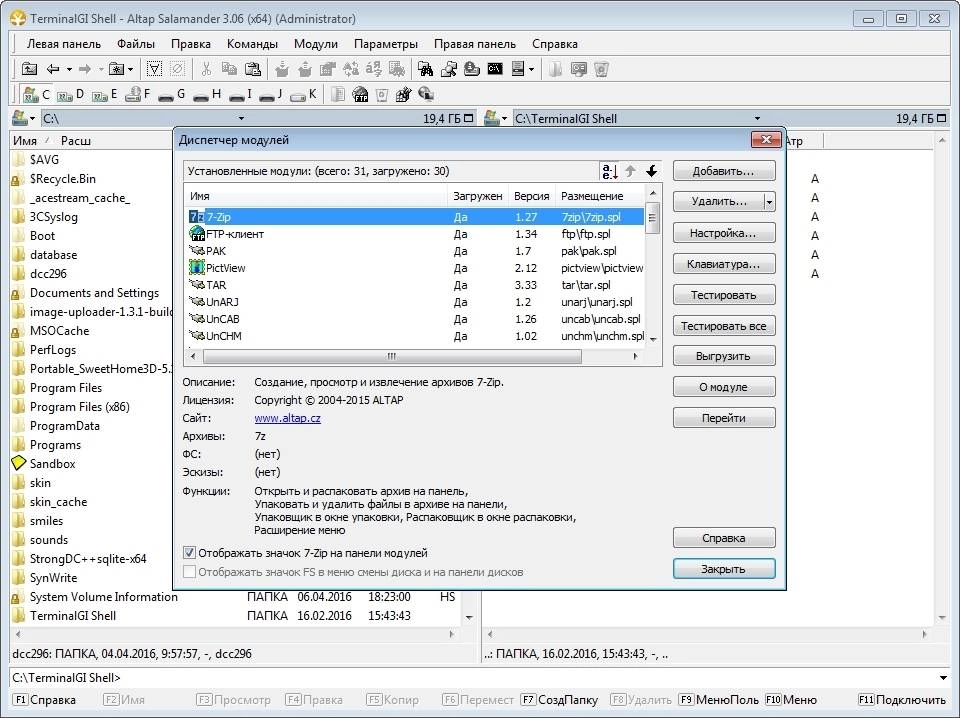960x718 pixels.
Task: Click F11 Подключить in bottom bar
Action: click(x=902, y=700)
